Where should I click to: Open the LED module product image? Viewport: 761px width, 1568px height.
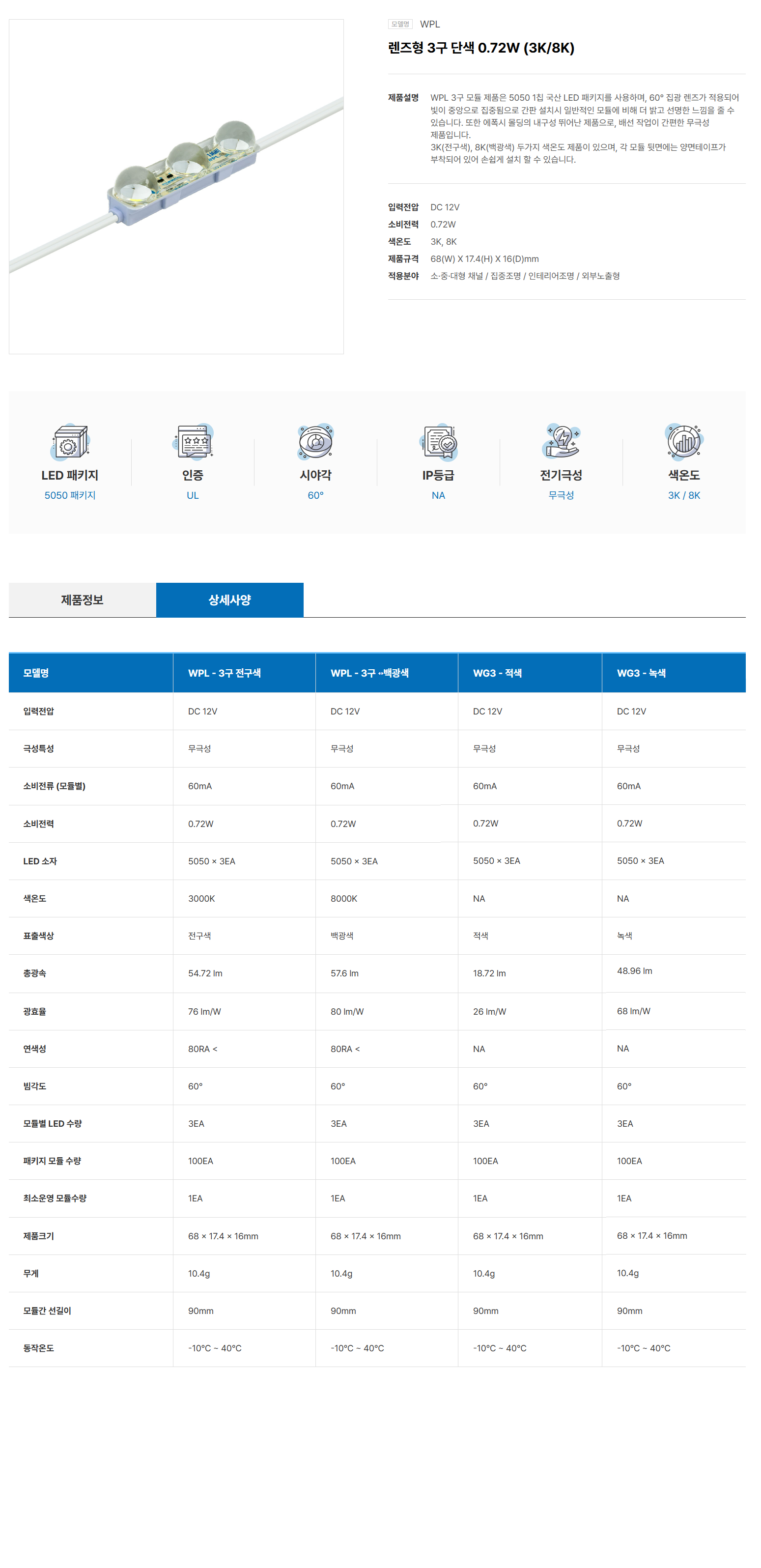tap(176, 186)
